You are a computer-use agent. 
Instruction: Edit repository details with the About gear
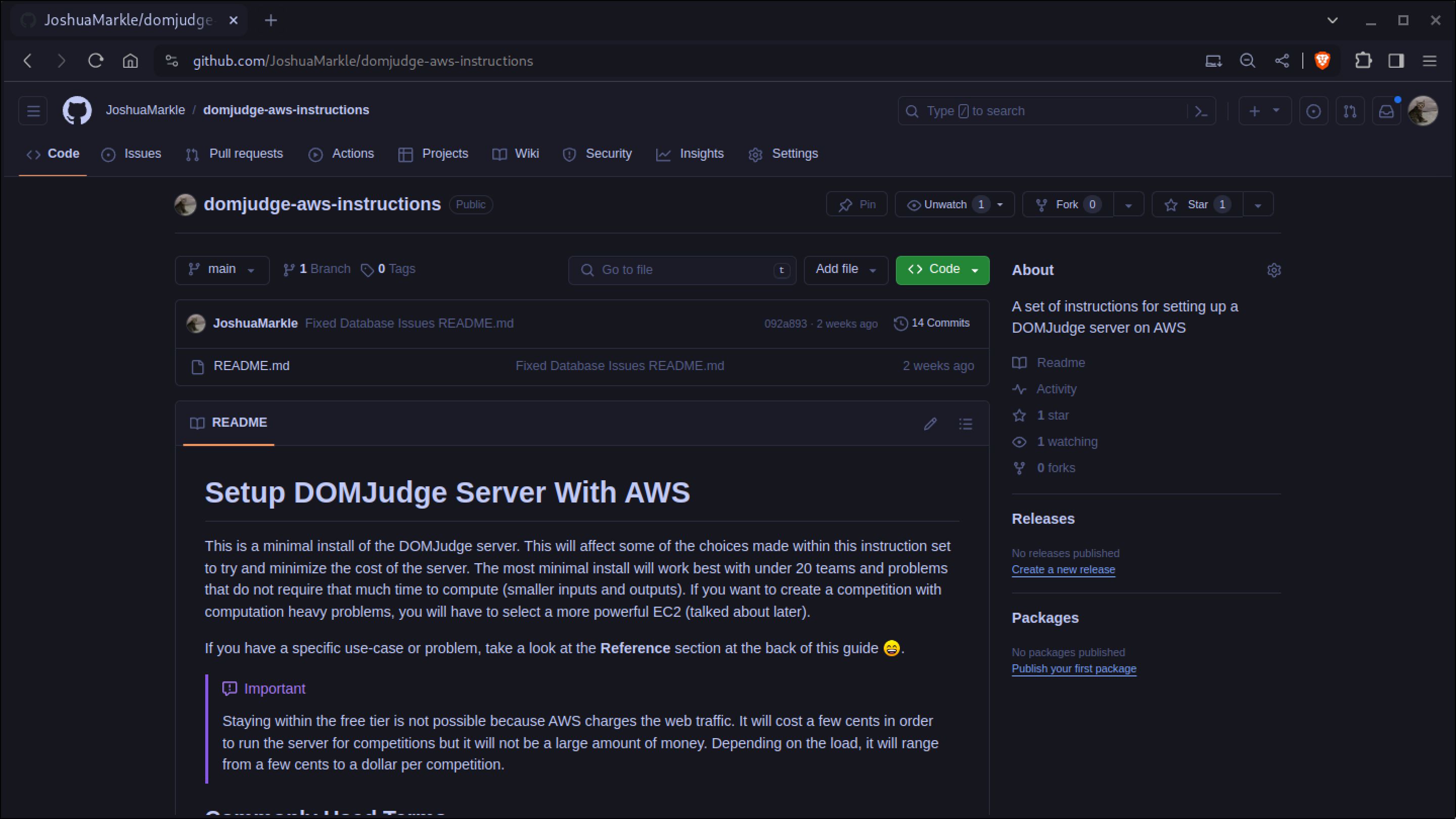pyautogui.click(x=1274, y=270)
